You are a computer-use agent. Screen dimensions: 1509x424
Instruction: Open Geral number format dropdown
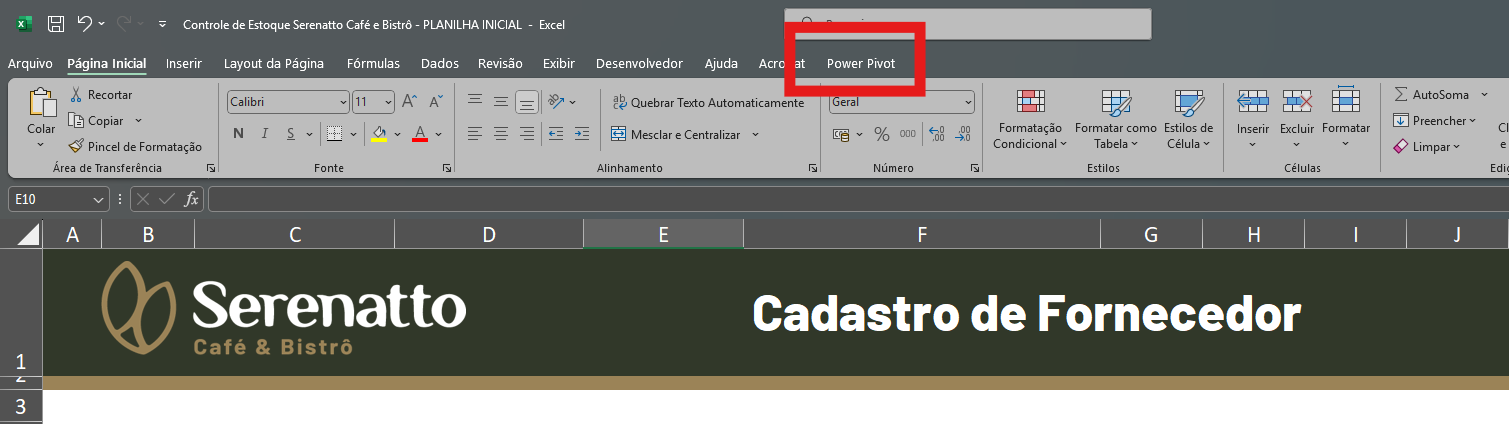968,102
